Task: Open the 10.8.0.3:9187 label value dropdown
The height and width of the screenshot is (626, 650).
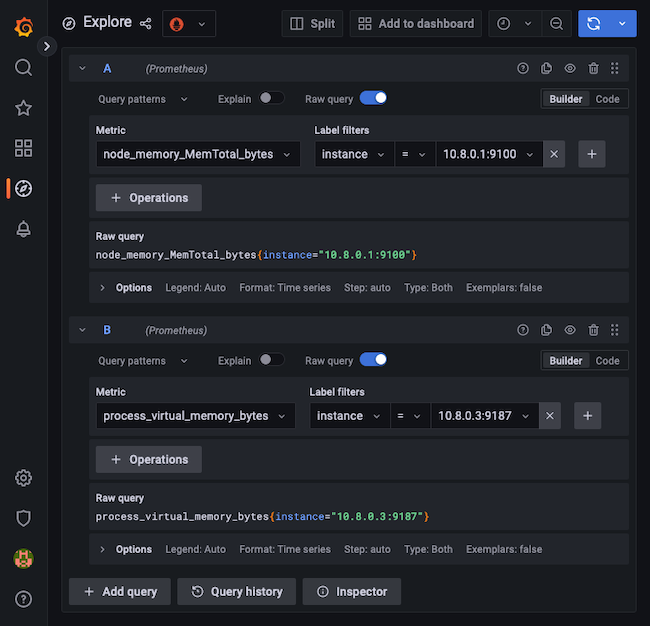Action: [484, 416]
